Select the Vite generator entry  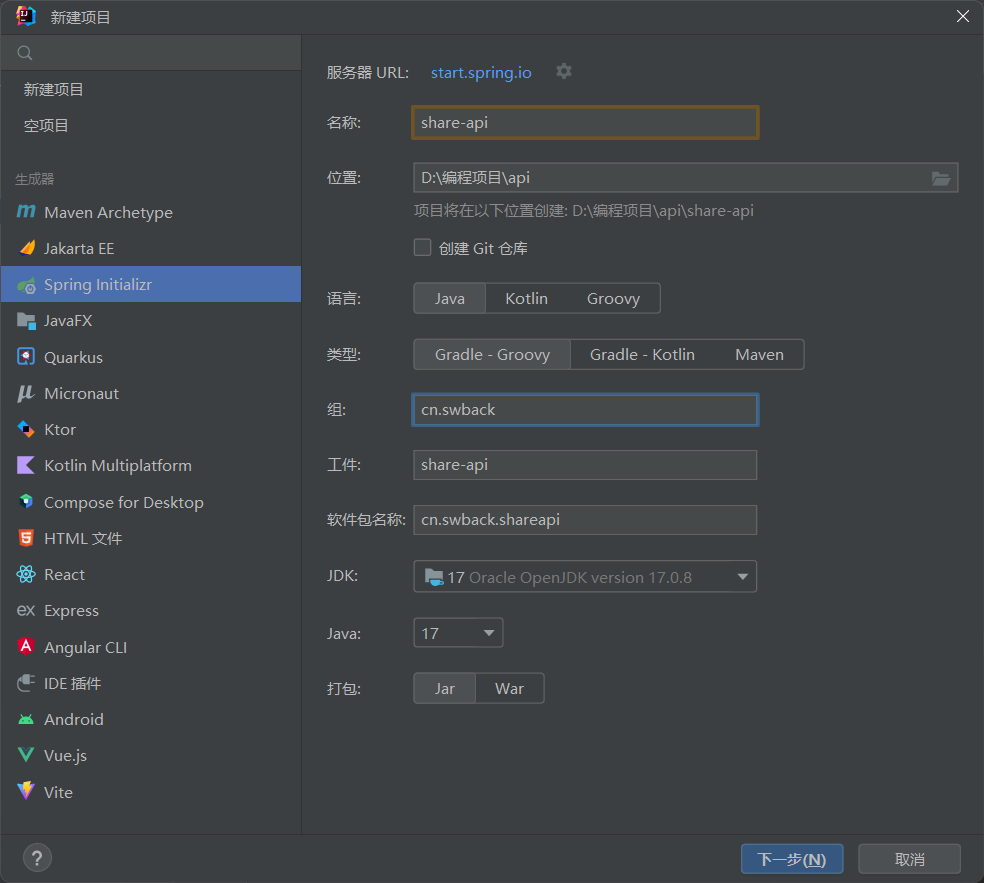tap(151, 791)
